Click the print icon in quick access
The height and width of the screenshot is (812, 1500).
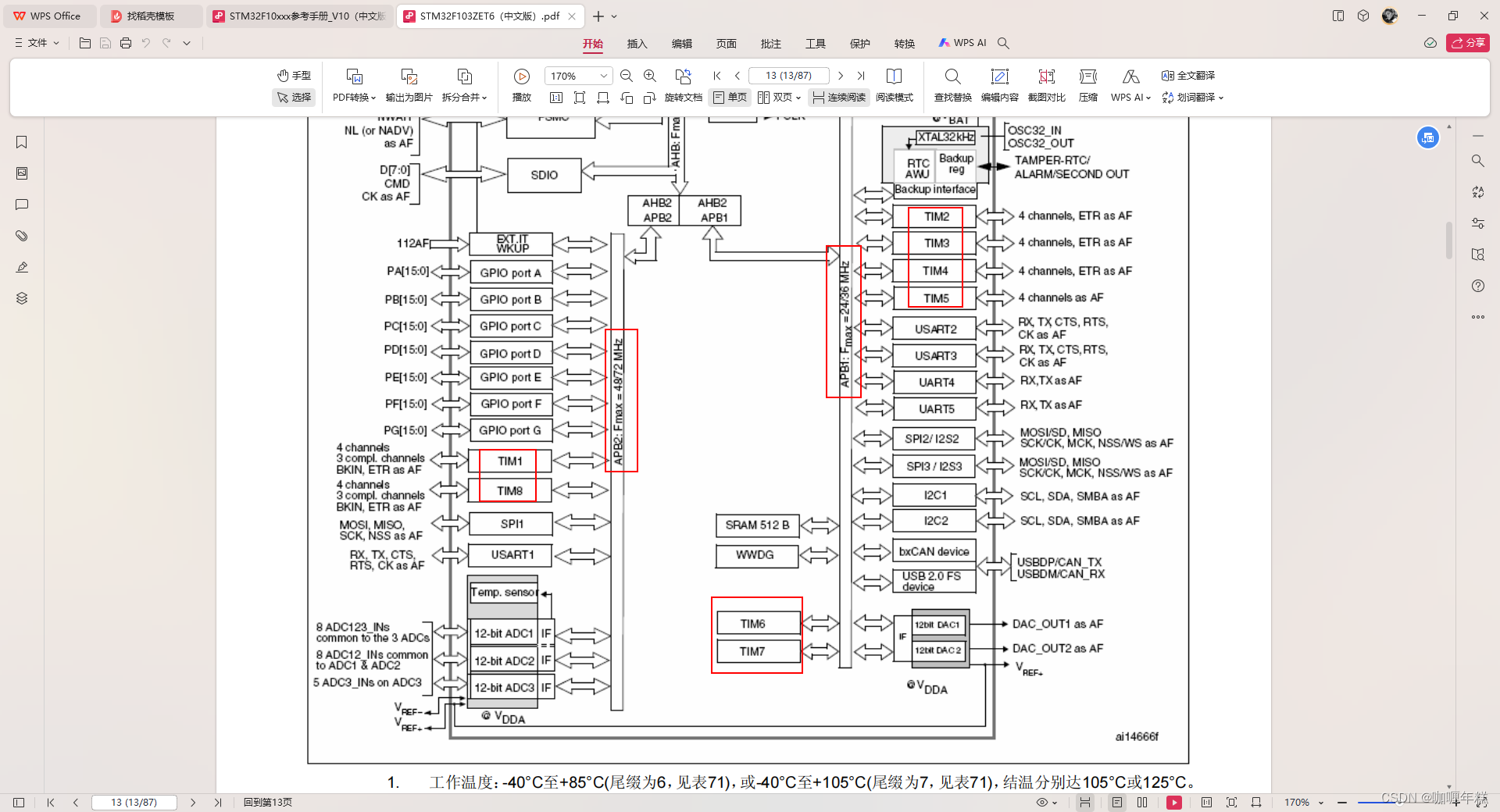pos(126,43)
